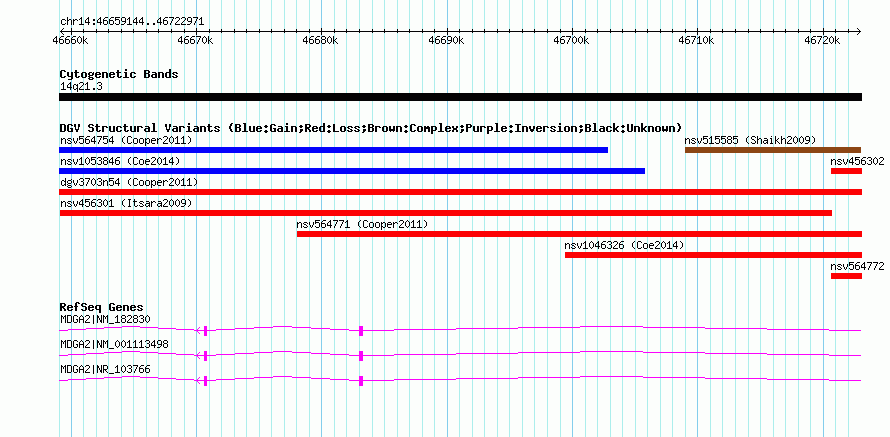Click the chr14:46659144..46722971 region label
The width and height of the screenshot is (890, 437).
tap(132, 22)
